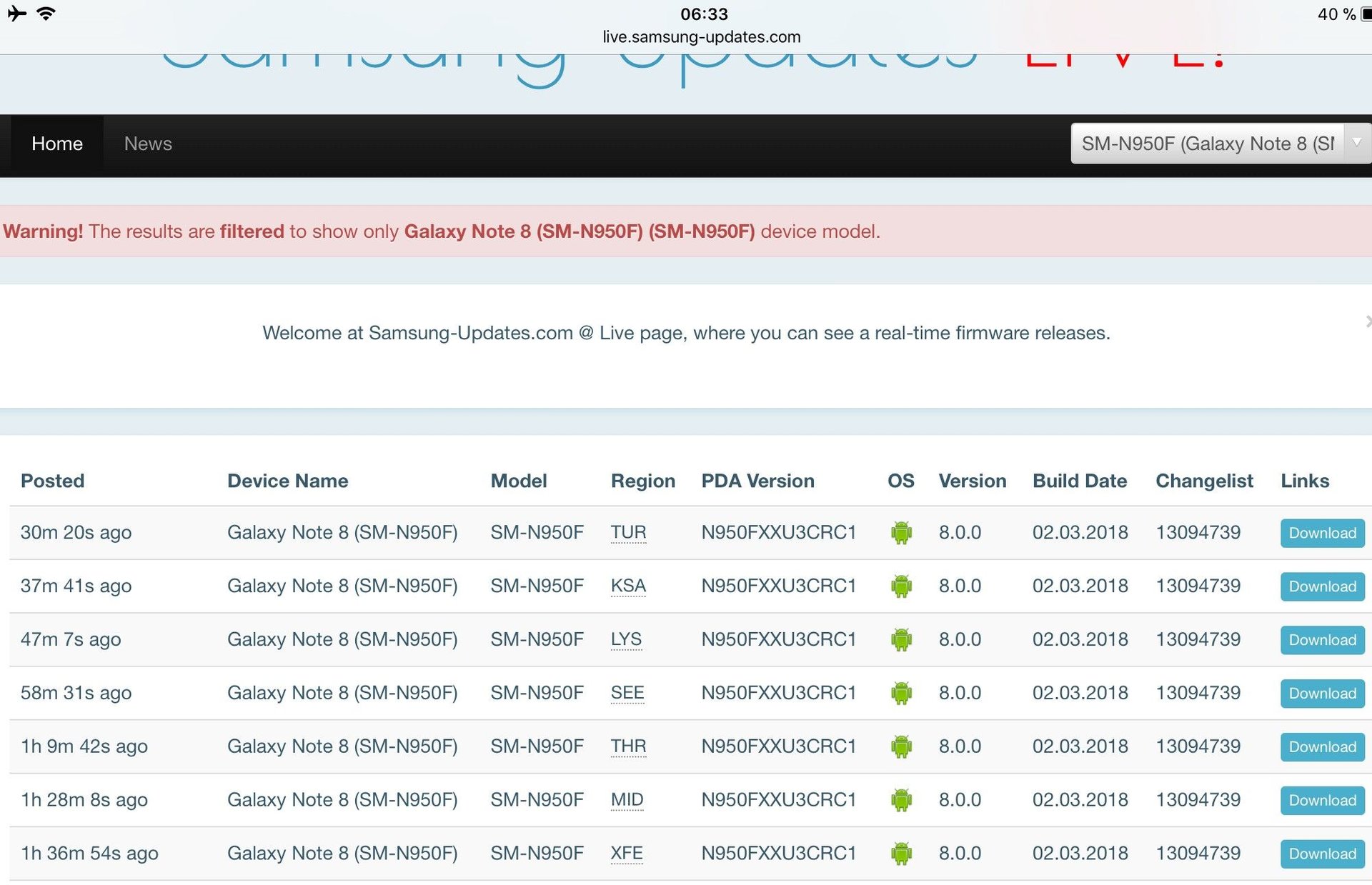1372x885 pixels.
Task: Open the SM-N950F device model dropdown
Action: coord(1221,144)
